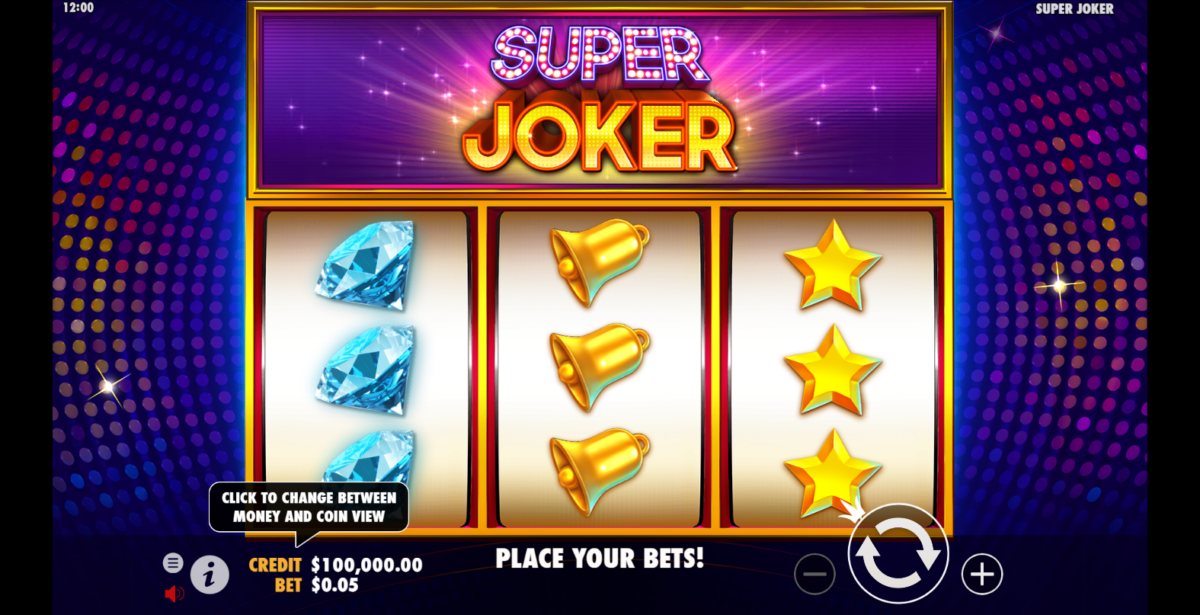This screenshot has height=615, width=1200.
Task: Open the game info (i) icon
Action: click(210, 573)
